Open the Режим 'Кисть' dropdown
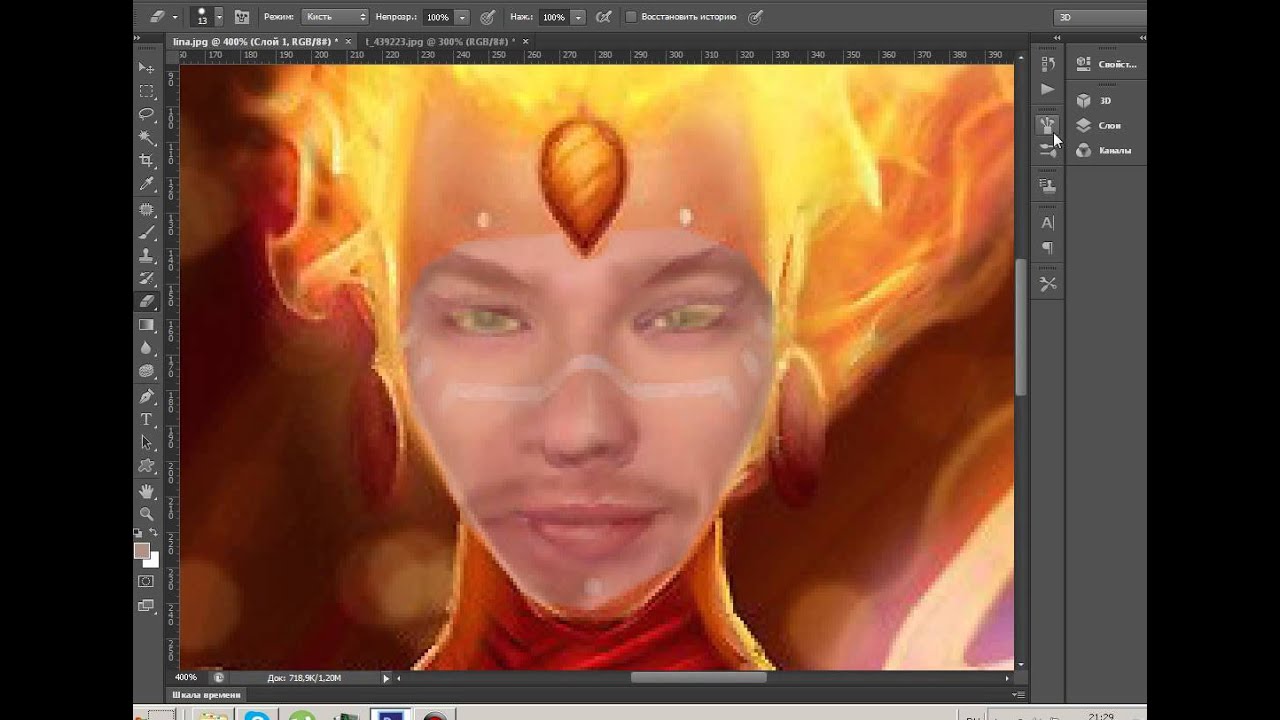The image size is (1280, 720). tap(335, 17)
